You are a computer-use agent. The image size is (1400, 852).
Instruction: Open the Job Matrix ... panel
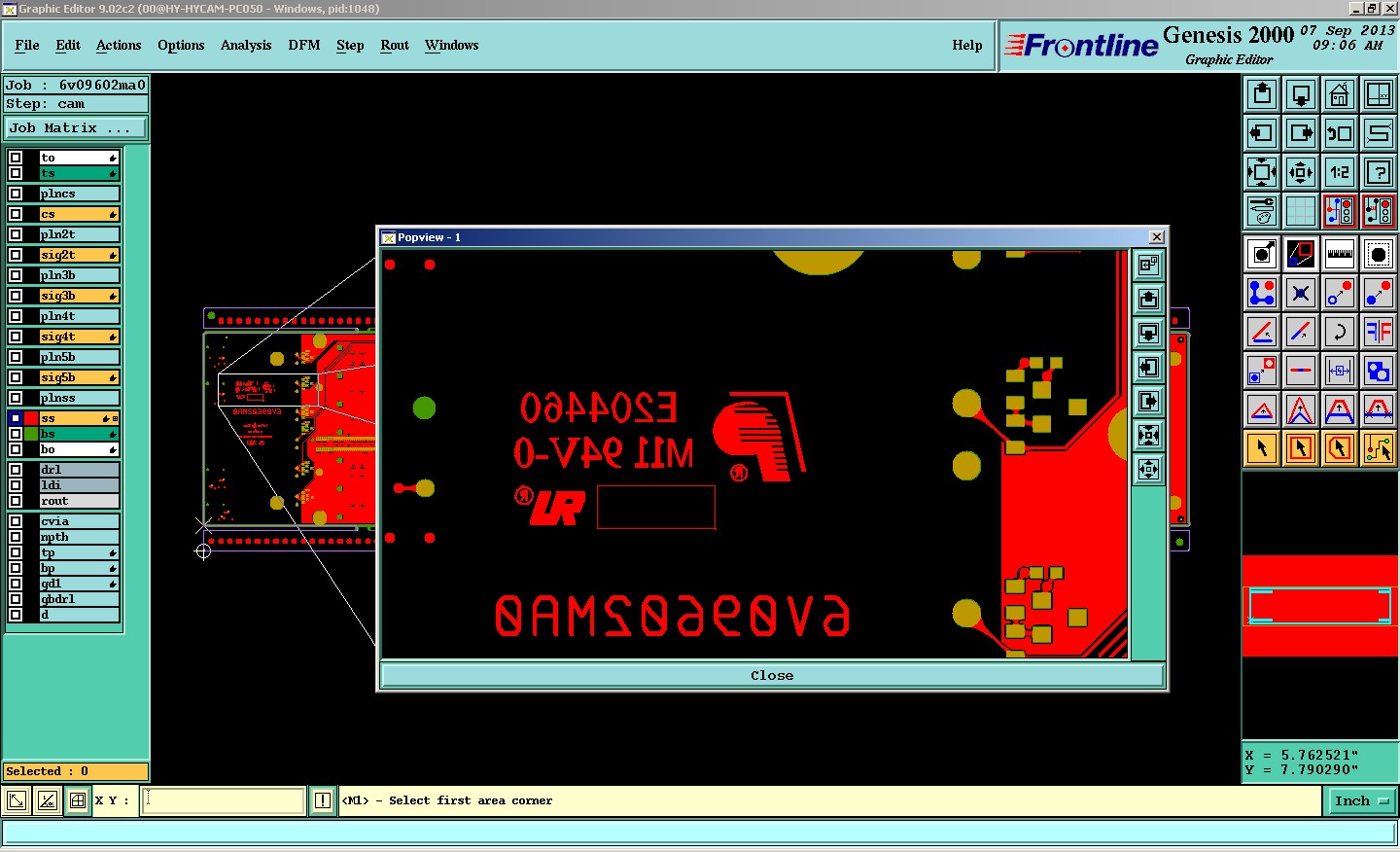point(76,128)
